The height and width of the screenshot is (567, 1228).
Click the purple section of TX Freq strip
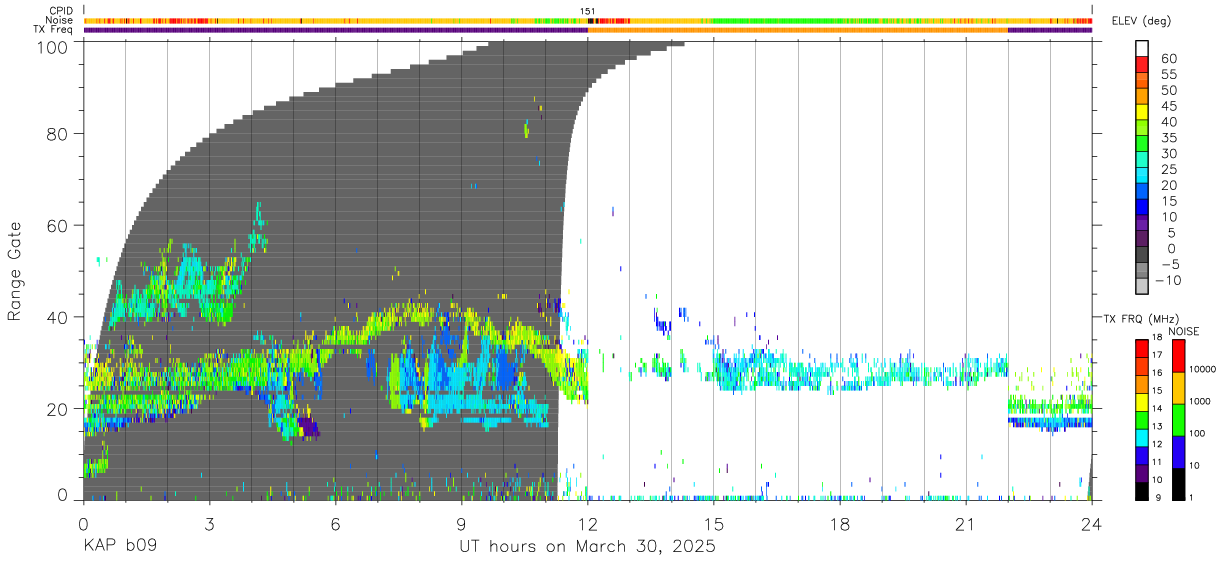(x=335, y=29)
